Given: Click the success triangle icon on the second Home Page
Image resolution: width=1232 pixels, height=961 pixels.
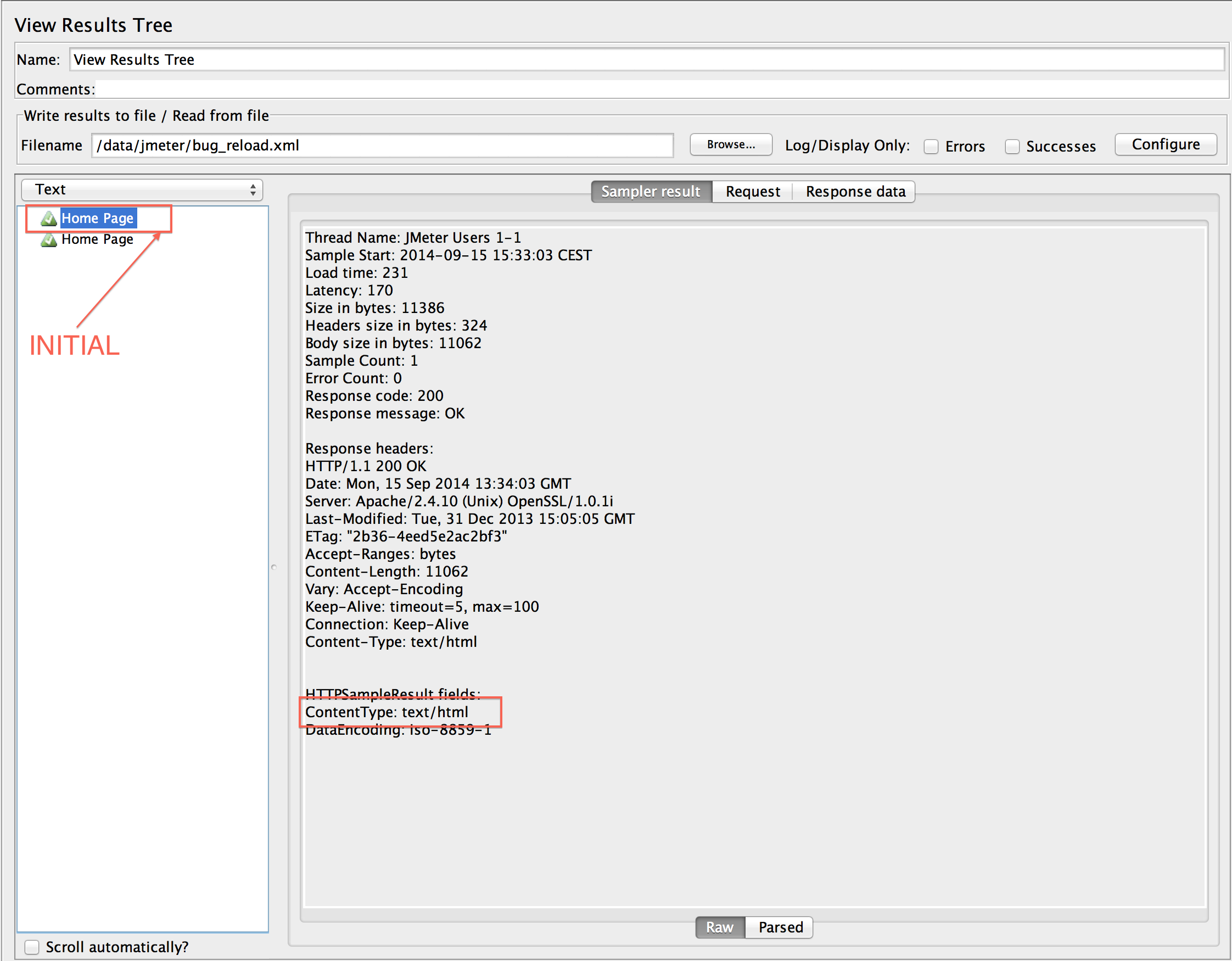Looking at the screenshot, I should (x=48, y=239).
